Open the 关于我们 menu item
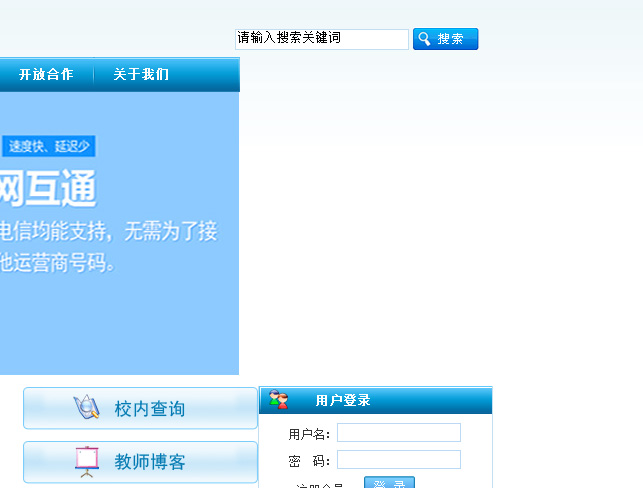Screen dimensions: 643x488 coord(141,75)
